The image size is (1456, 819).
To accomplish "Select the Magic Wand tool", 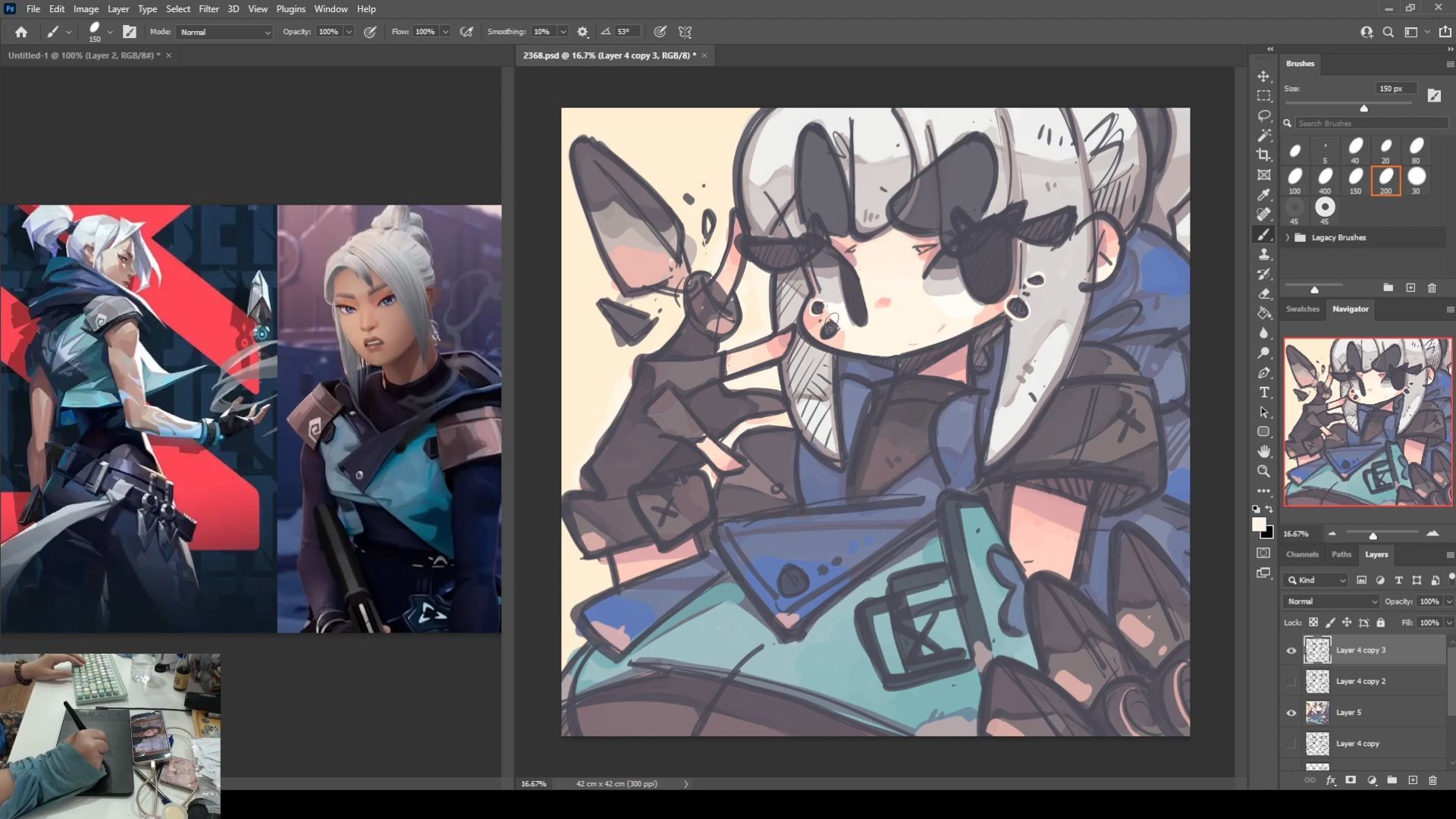I will pos(1263,136).
